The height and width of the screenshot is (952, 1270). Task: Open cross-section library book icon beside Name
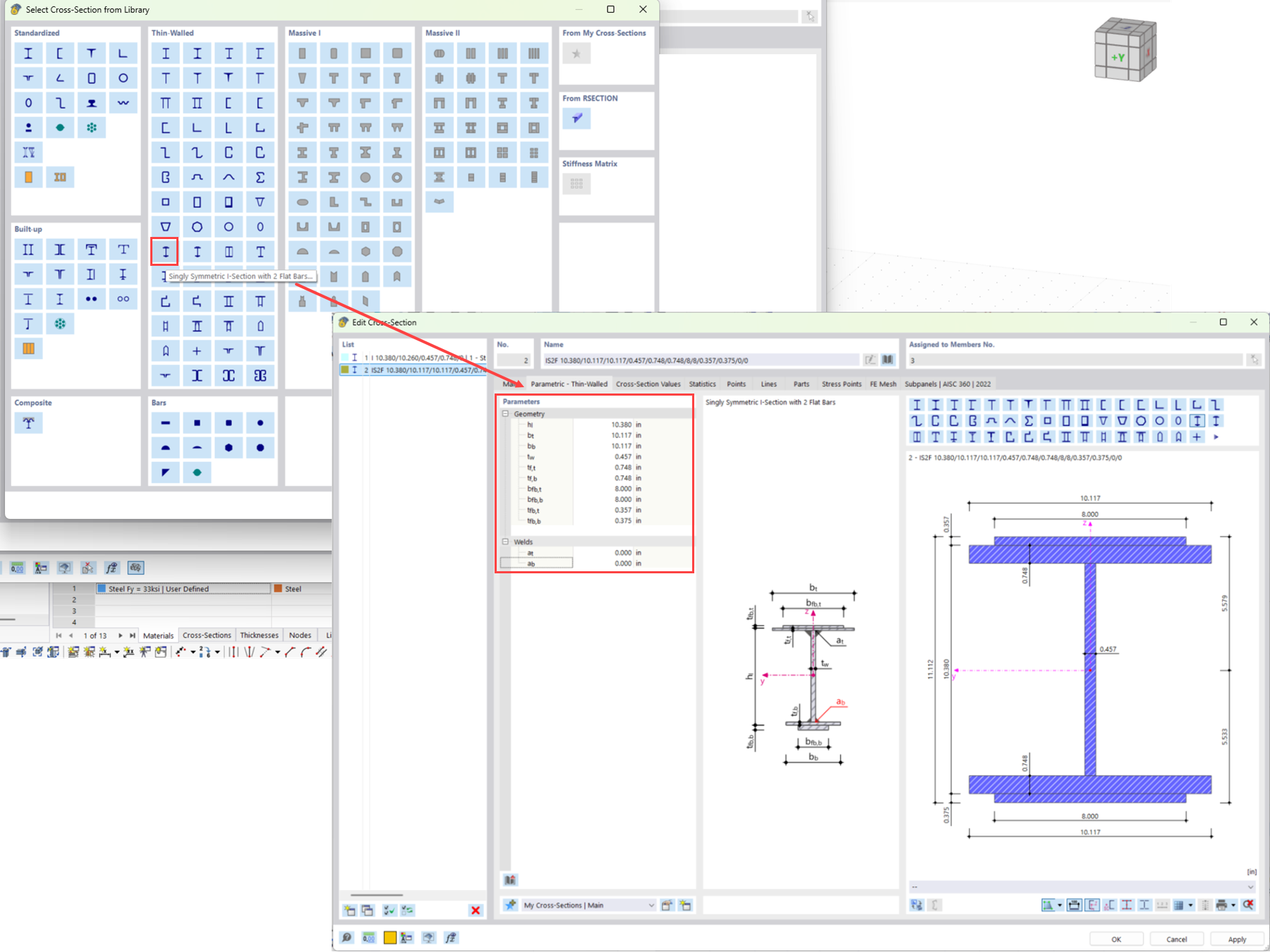pos(888,360)
